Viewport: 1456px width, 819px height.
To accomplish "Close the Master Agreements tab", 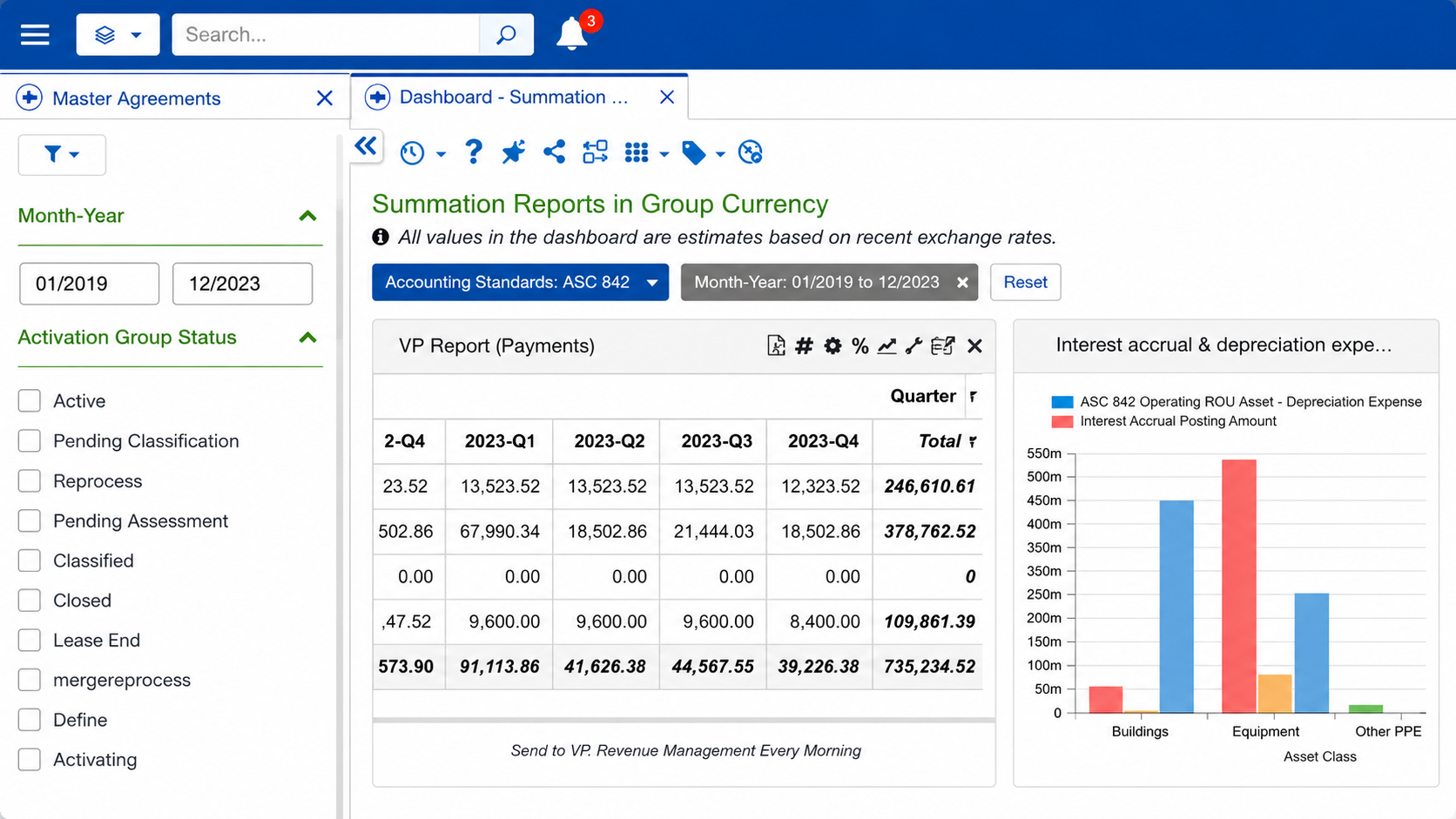I will tap(325, 98).
